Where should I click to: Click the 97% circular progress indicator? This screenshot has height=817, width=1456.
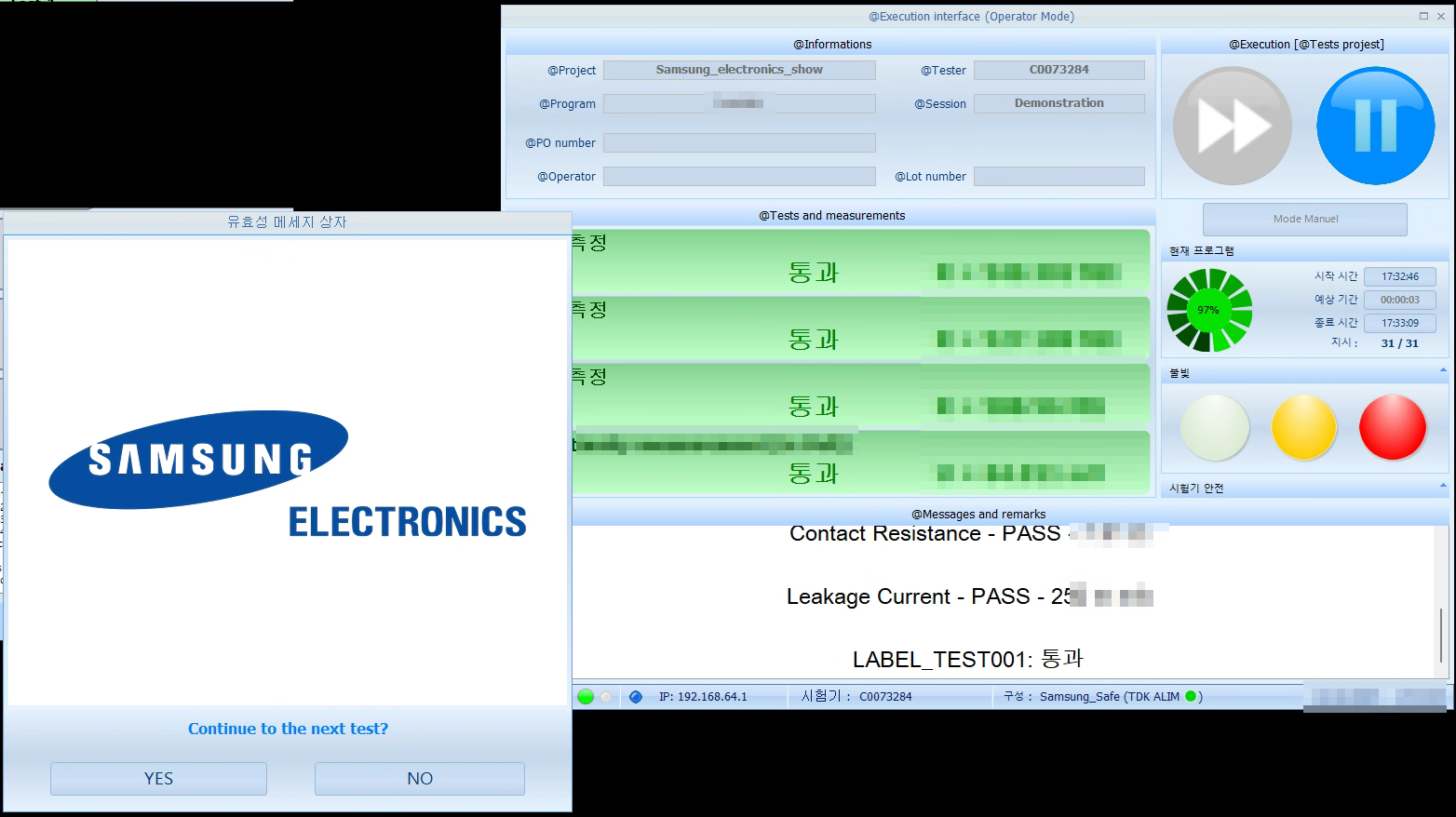[x=1208, y=310]
